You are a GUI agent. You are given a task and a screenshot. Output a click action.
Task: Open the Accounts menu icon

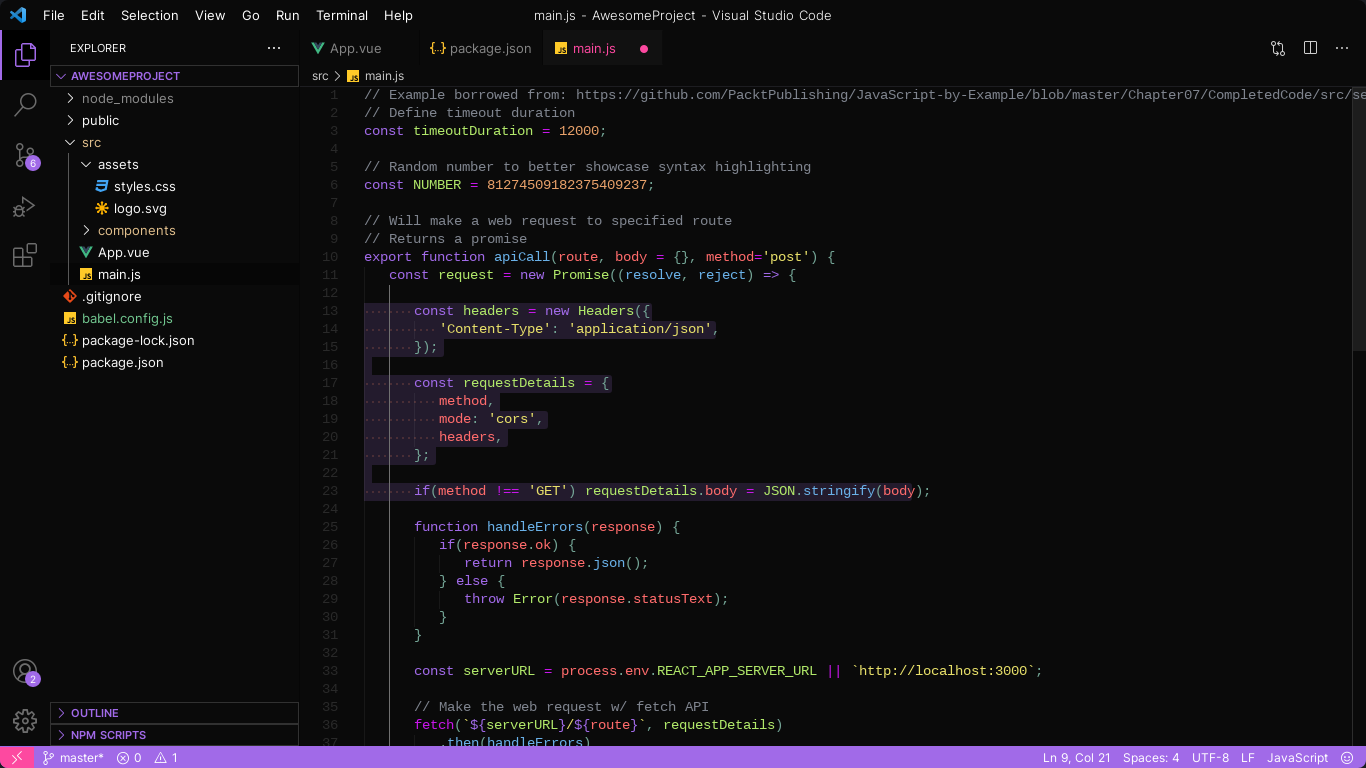point(25,671)
